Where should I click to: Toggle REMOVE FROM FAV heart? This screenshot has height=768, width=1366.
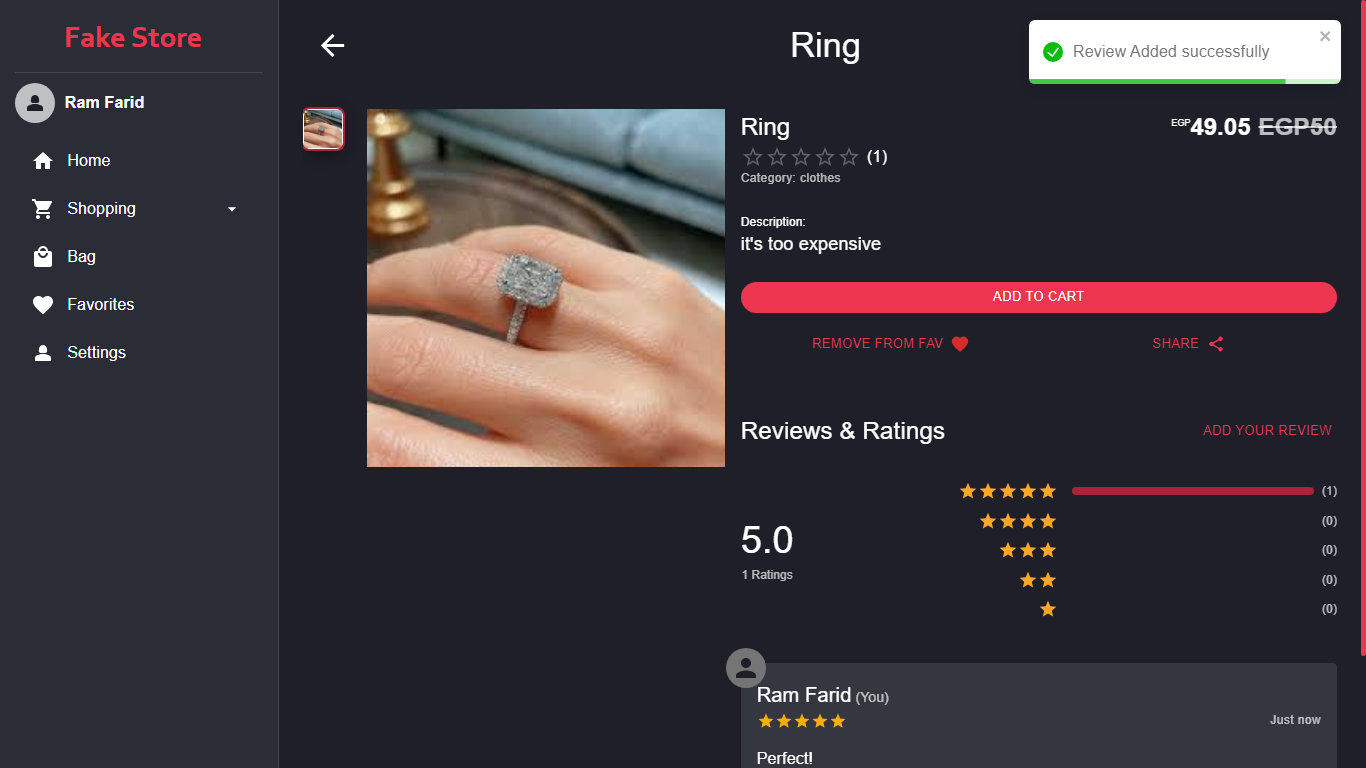[x=960, y=344]
